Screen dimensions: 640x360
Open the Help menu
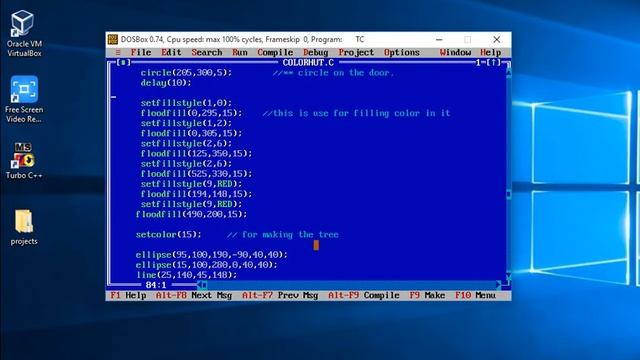(x=490, y=52)
